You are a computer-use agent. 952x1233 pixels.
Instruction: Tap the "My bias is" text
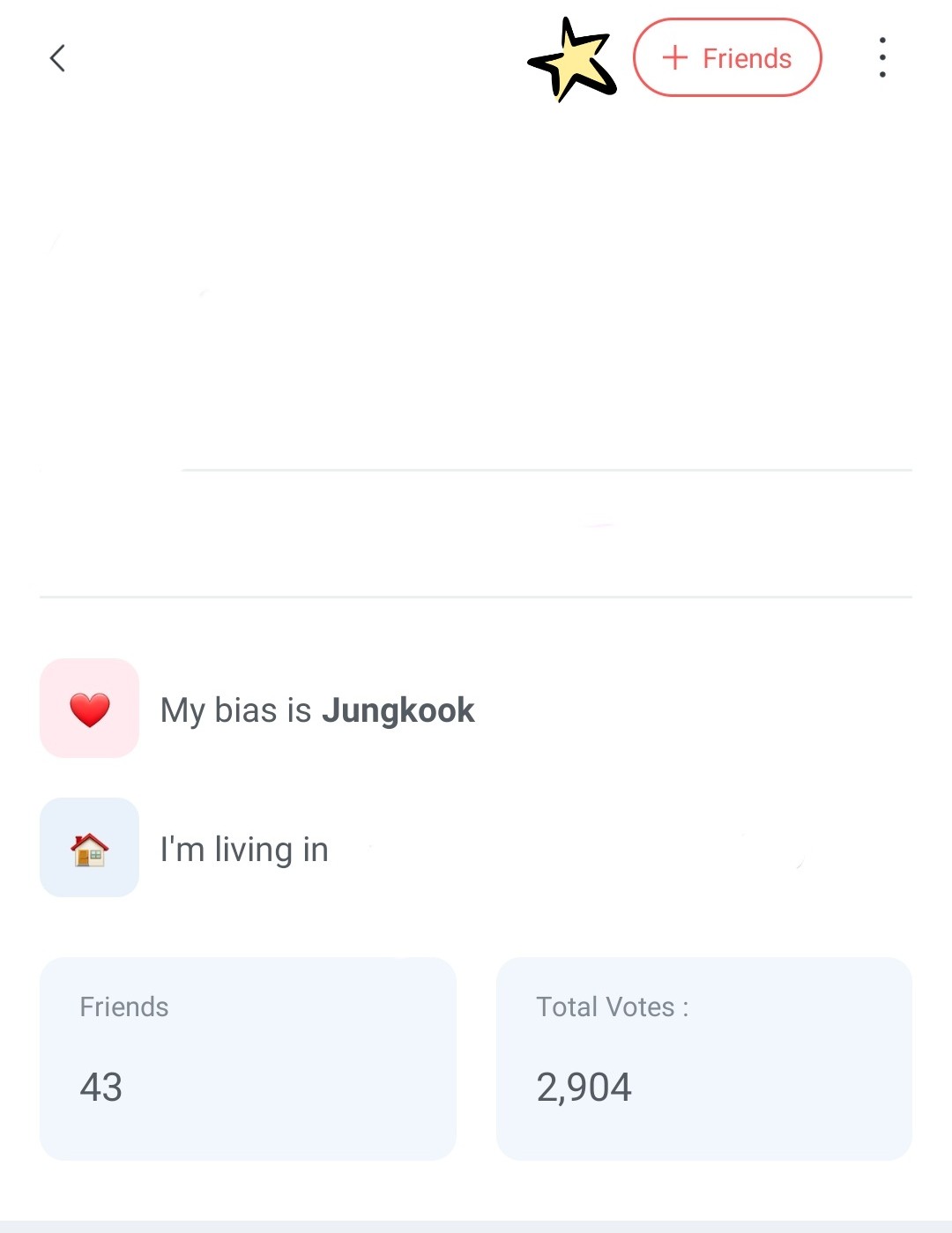[235, 710]
